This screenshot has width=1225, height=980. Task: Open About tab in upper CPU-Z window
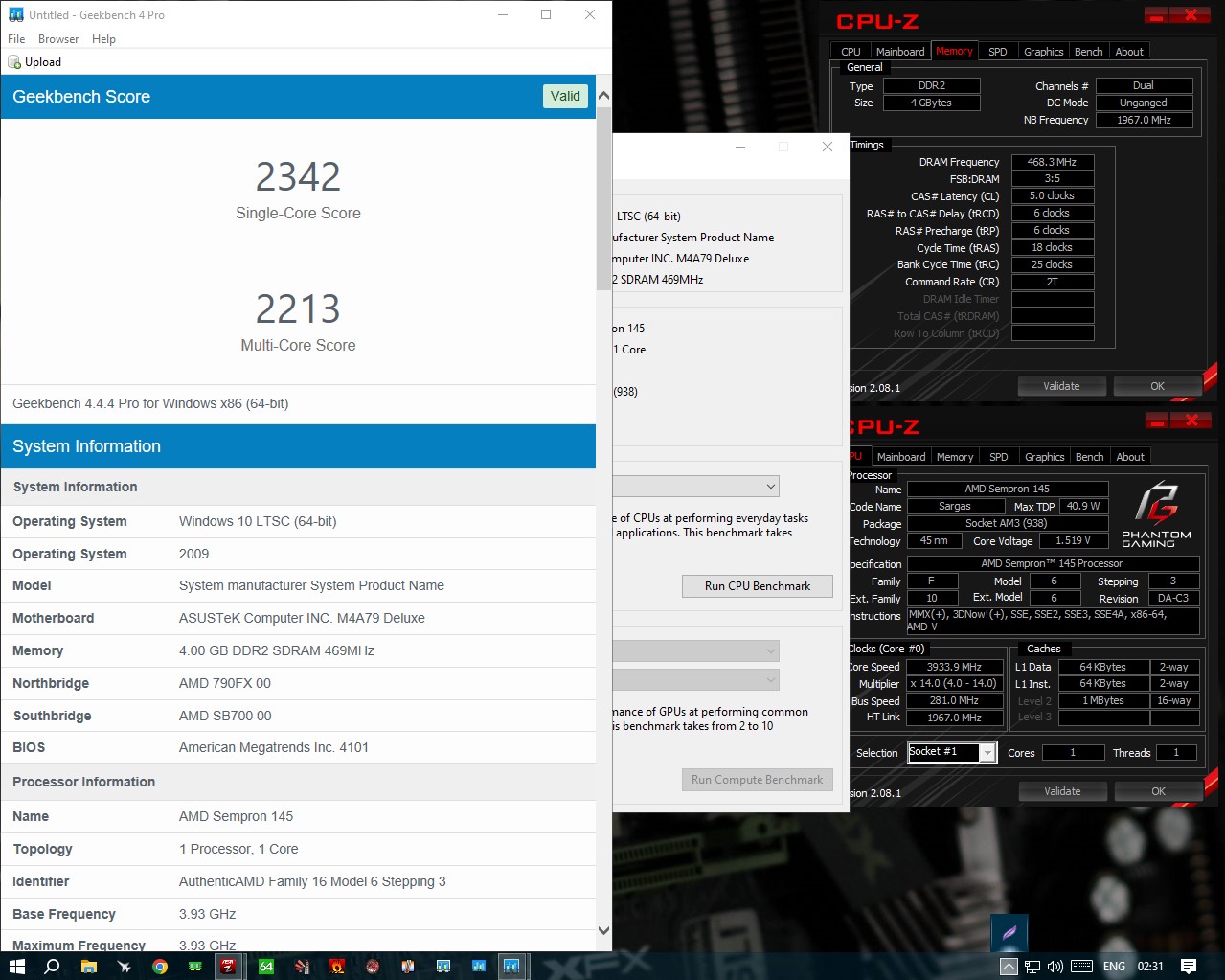tap(1129, 52)
